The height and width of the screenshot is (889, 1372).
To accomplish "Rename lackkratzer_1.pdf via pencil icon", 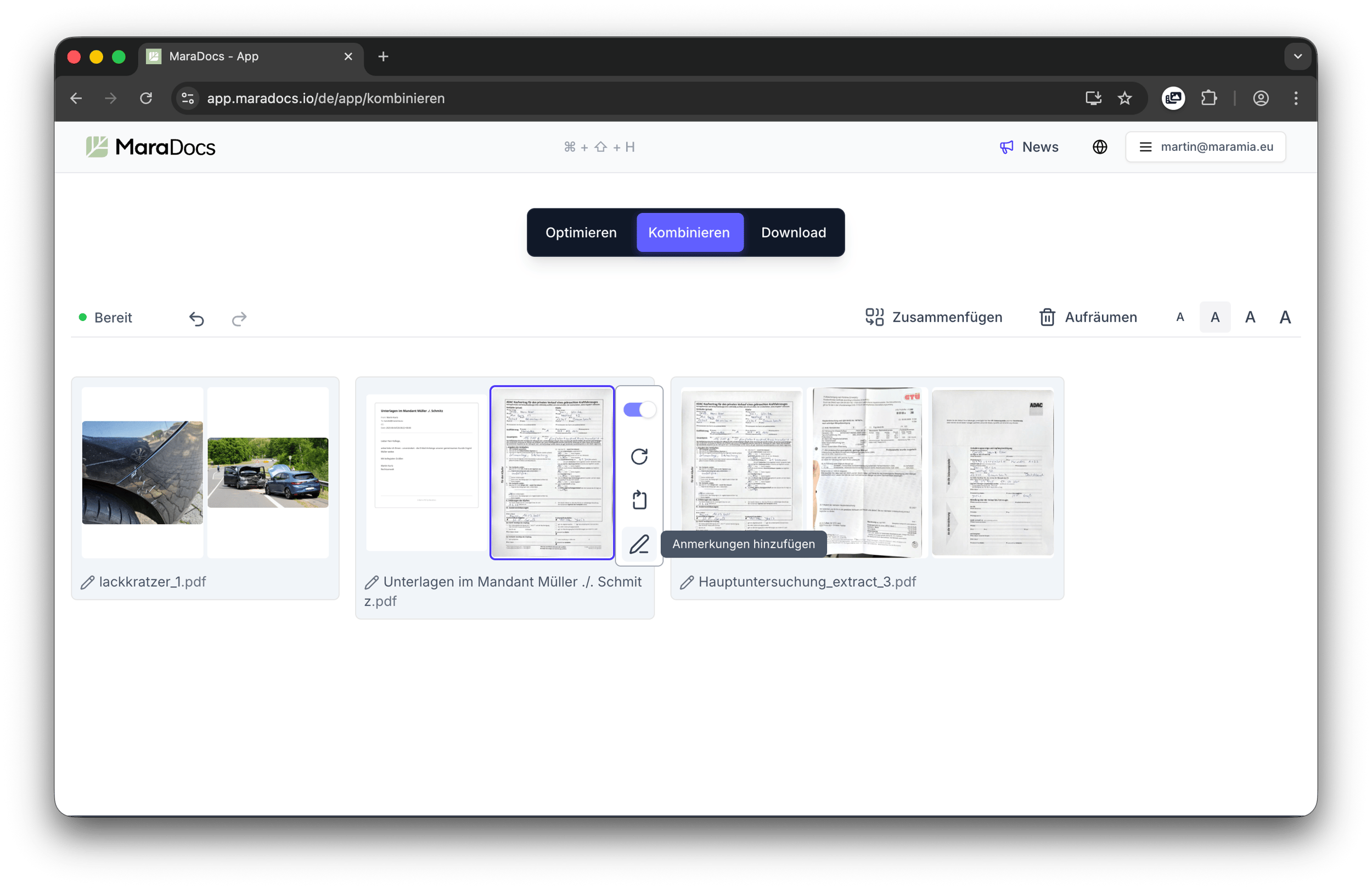I will [88, 582].
